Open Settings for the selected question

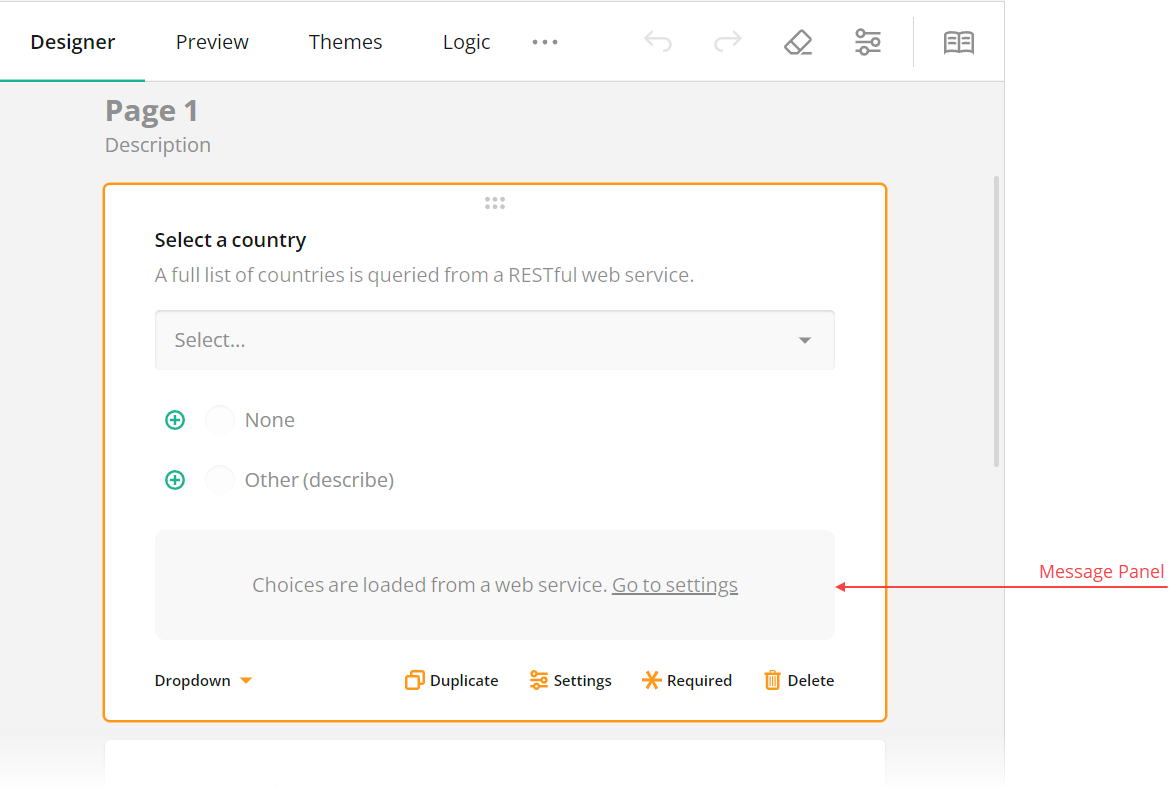click(570, 680)
